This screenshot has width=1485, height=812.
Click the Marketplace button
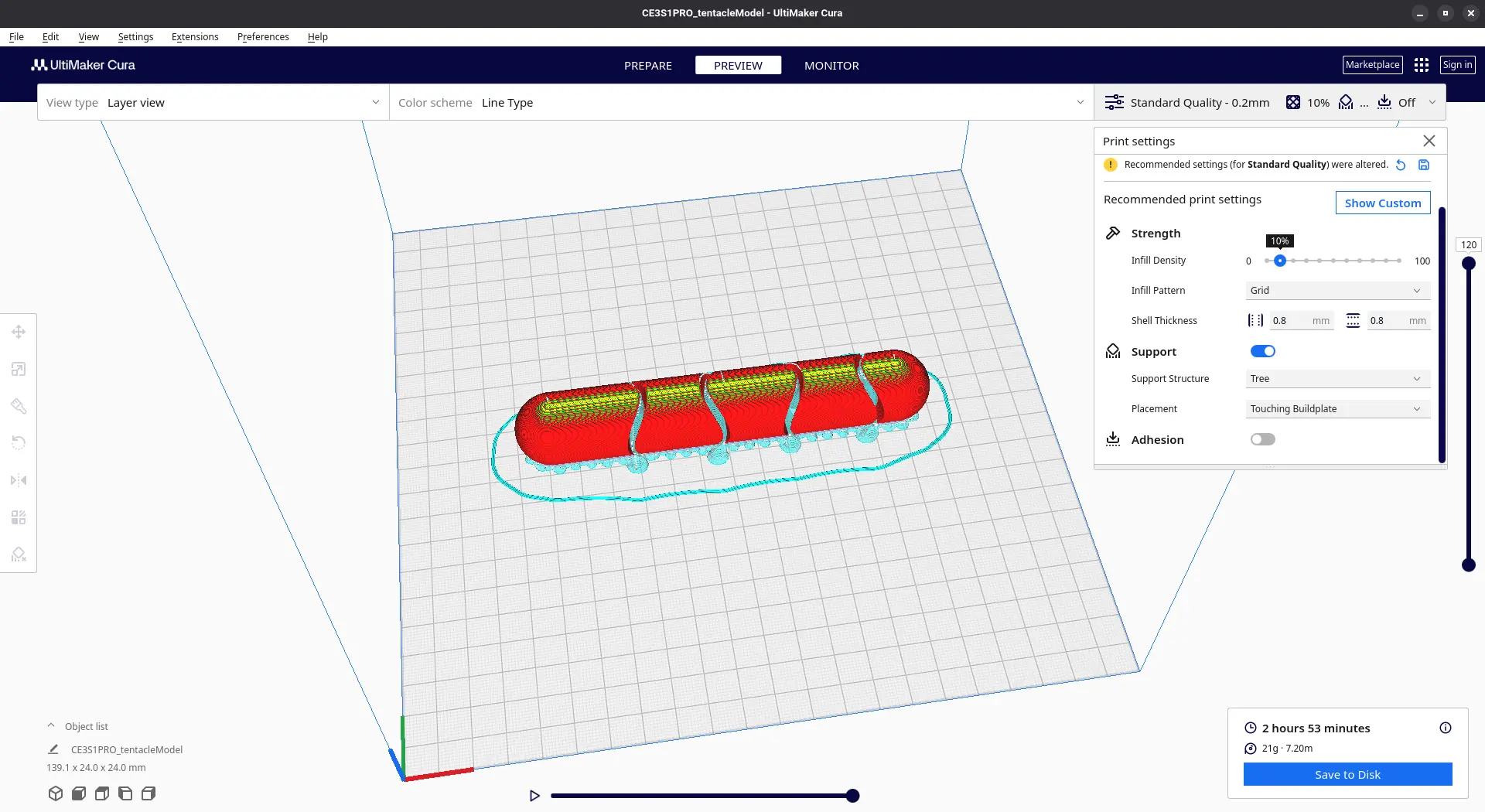tap(1372, 65)
